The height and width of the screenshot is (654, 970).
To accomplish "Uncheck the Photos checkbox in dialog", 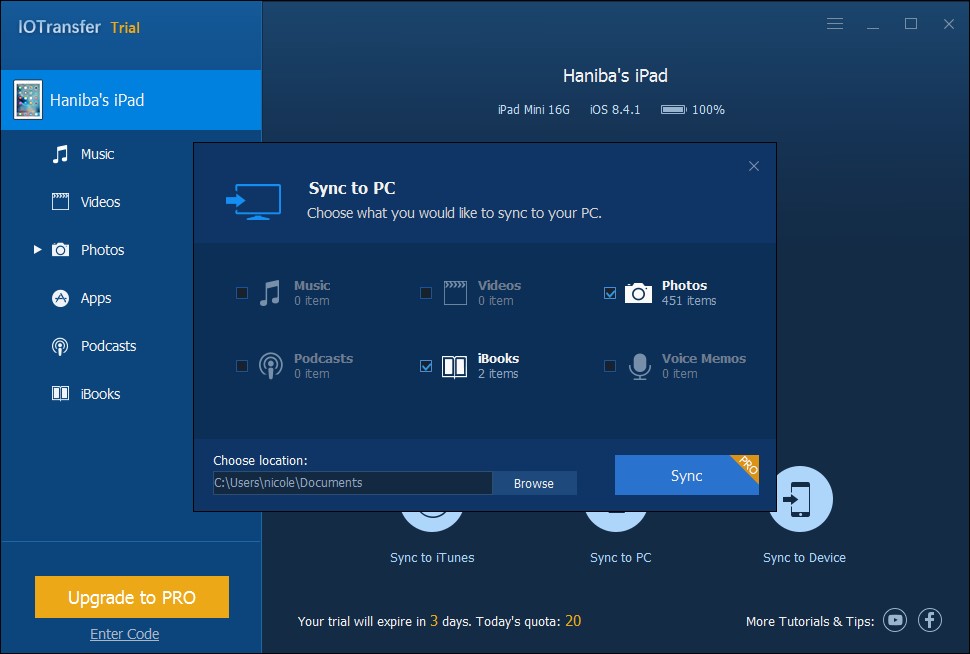I will click(610, 293).
